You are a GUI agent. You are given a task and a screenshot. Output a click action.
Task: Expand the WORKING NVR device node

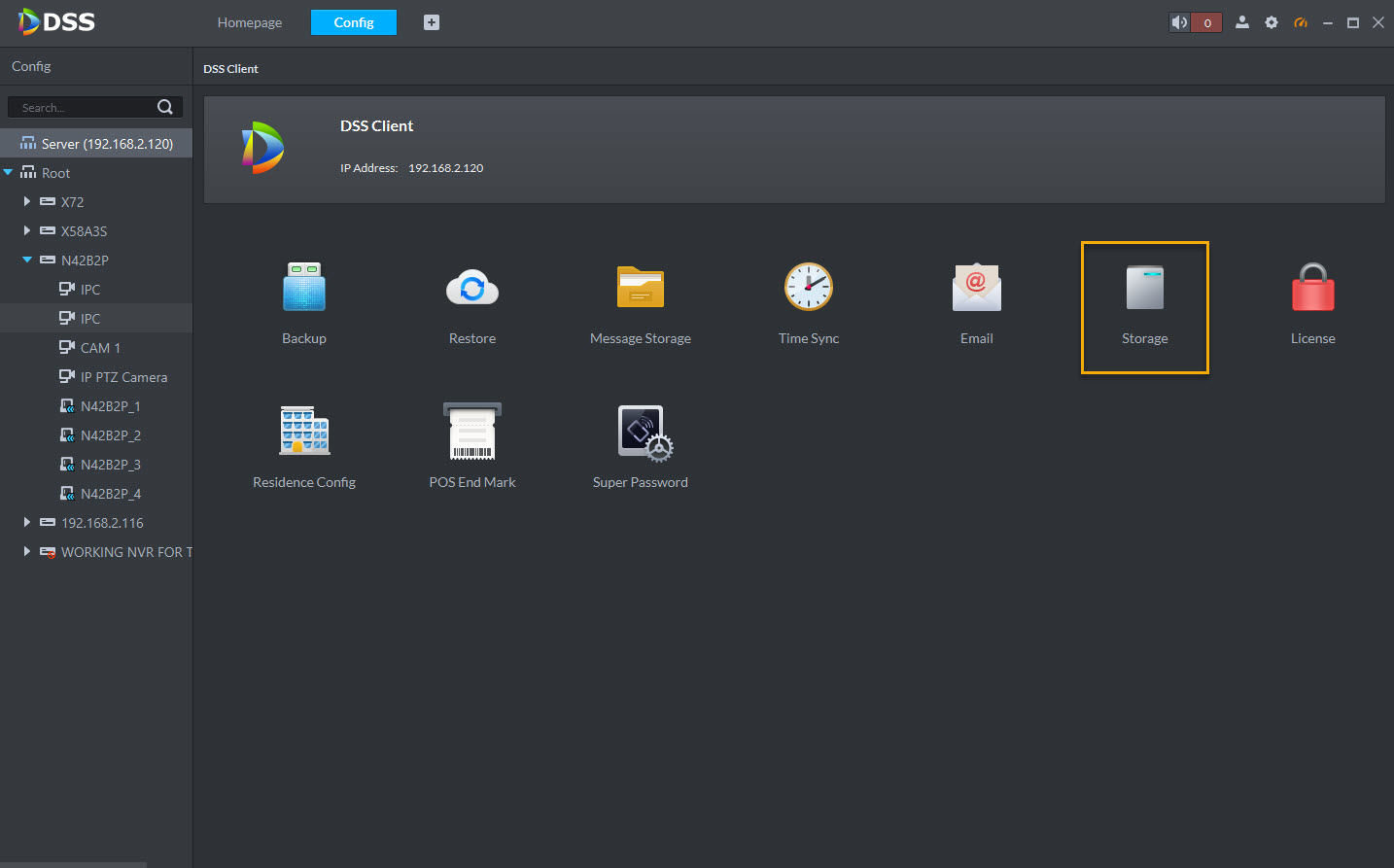pyautogui.click(x=27, y=552)
